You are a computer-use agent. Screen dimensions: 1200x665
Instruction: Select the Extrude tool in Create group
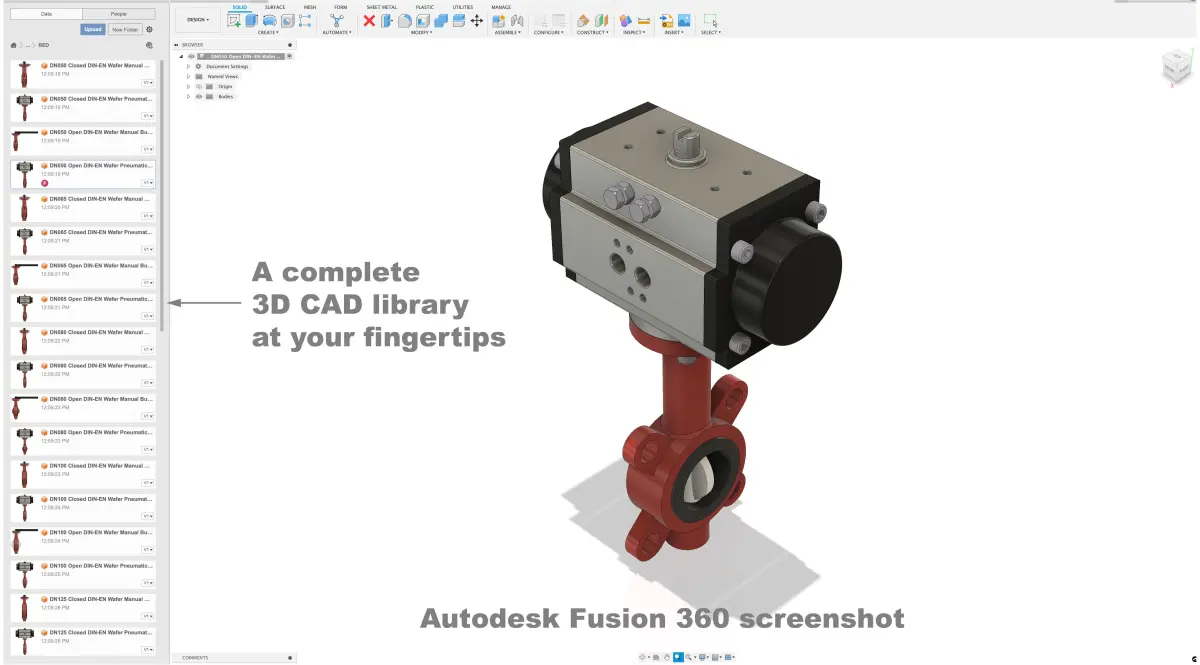(251, 20)
